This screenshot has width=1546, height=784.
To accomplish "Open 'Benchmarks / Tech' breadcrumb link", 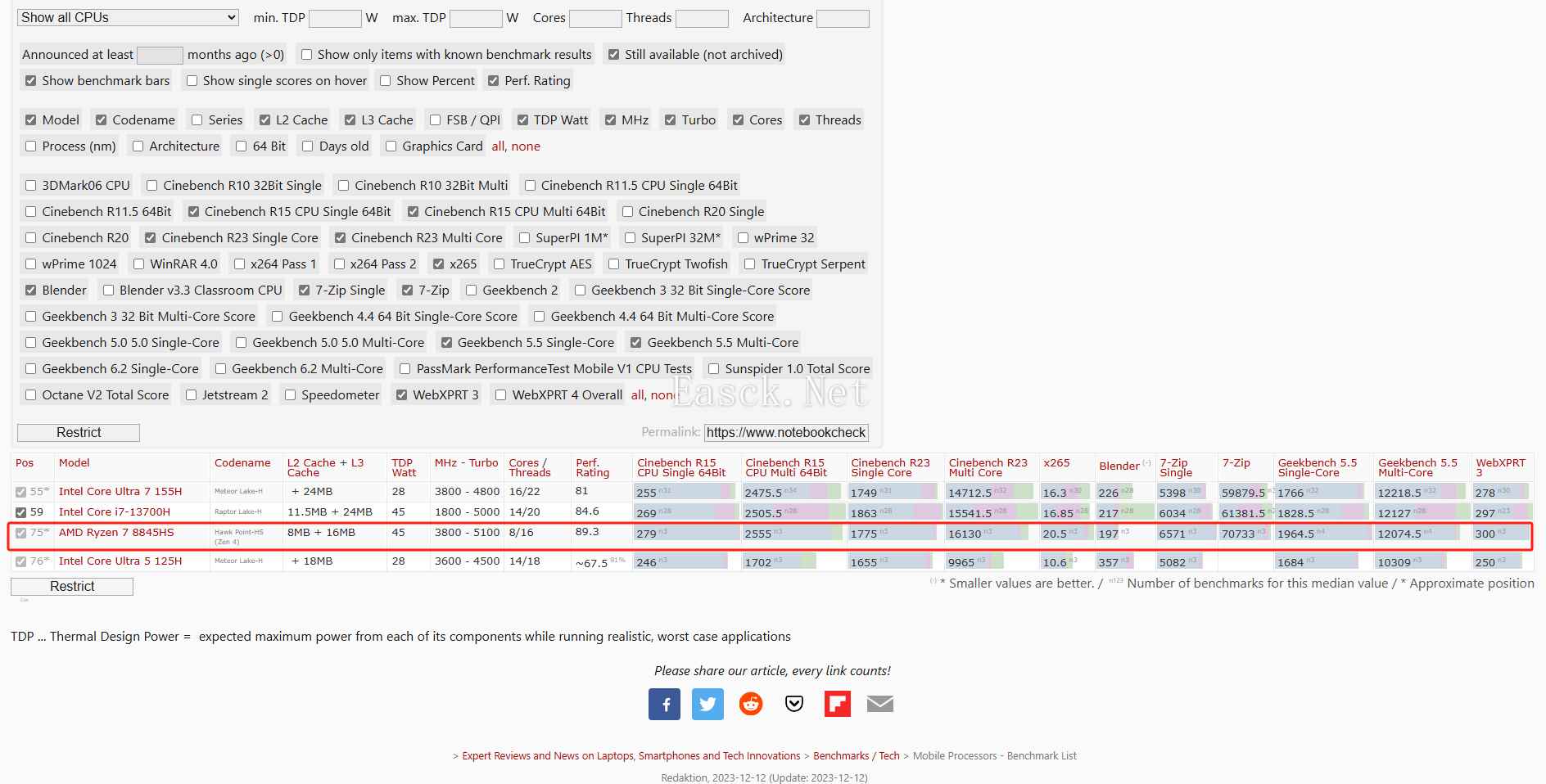I will click(857, 756).
